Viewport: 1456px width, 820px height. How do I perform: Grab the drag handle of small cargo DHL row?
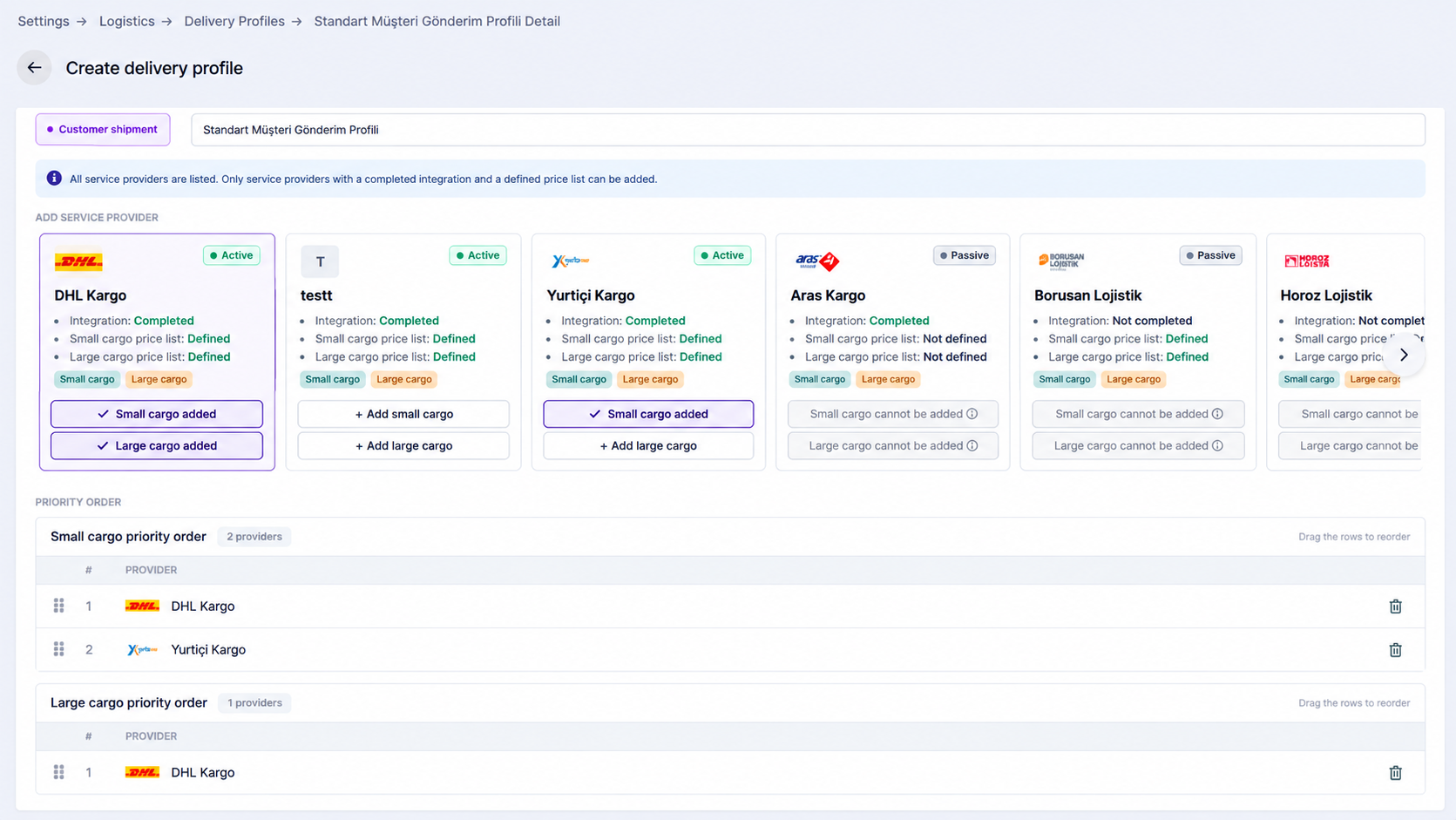coord(58,606)
